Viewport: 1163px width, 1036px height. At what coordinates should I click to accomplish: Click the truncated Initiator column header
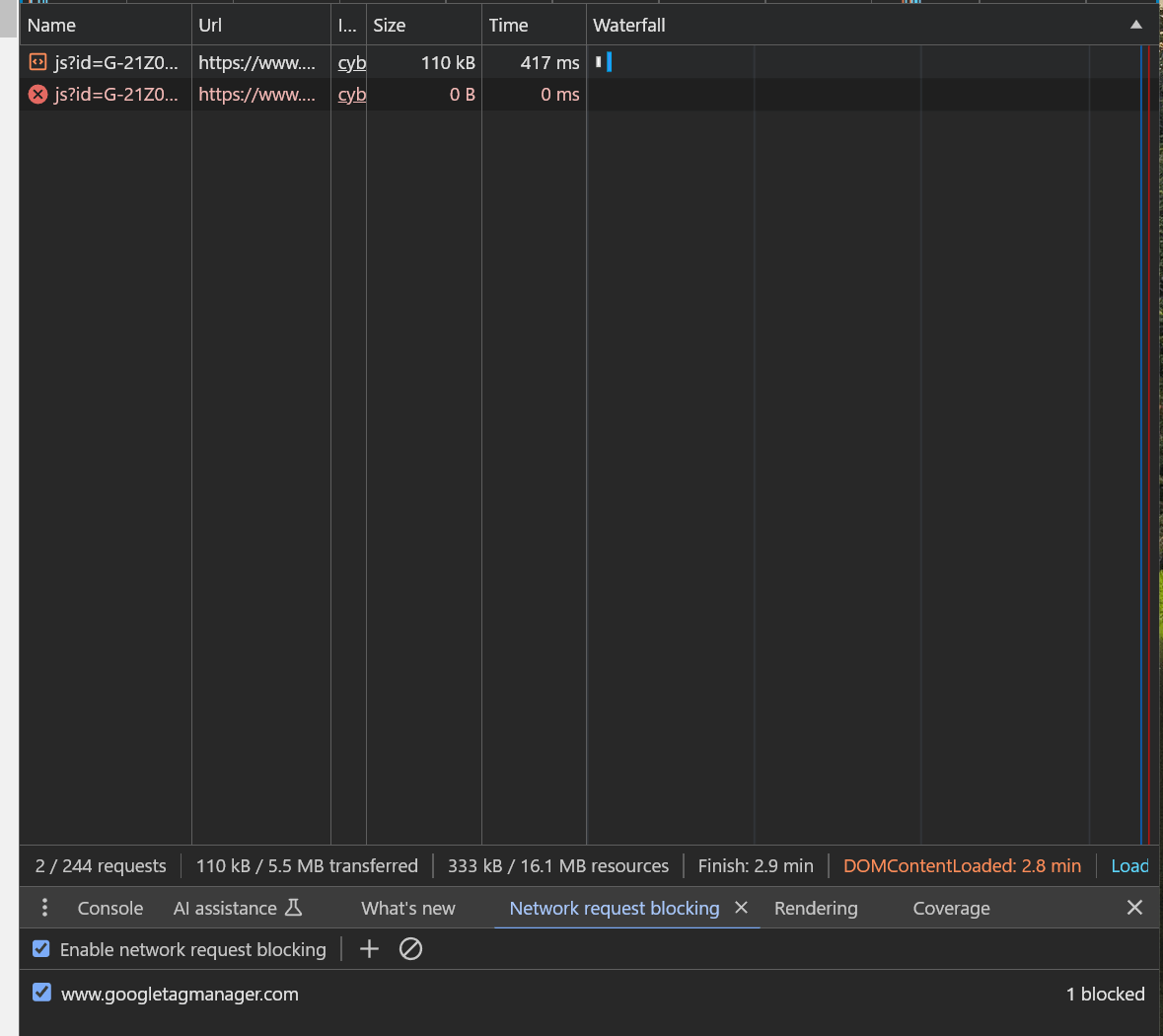tap(348, 26)
